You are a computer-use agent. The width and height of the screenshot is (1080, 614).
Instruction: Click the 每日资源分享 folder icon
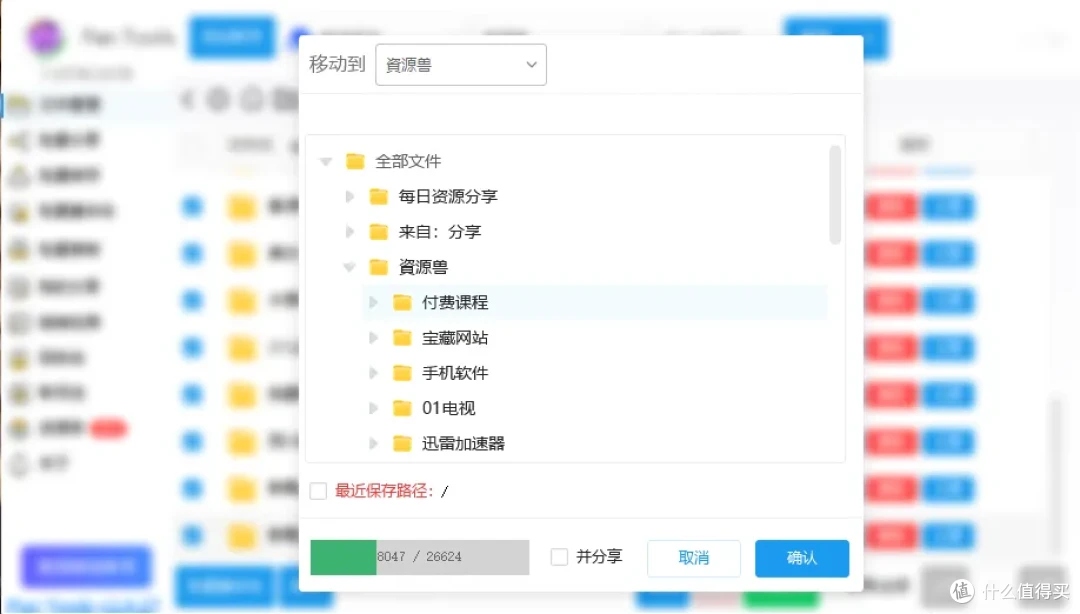pyautogui.click(x=378, y=196)
